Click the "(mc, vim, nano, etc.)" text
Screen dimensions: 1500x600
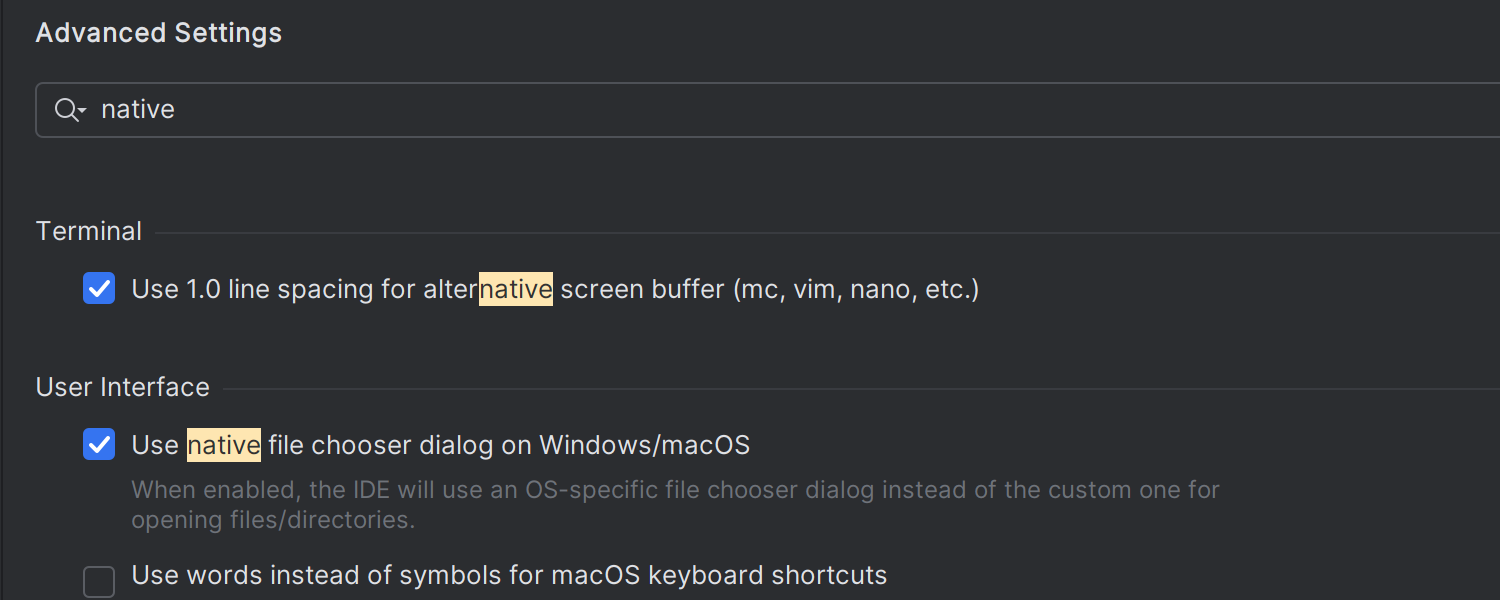click(x=856, y=290)
